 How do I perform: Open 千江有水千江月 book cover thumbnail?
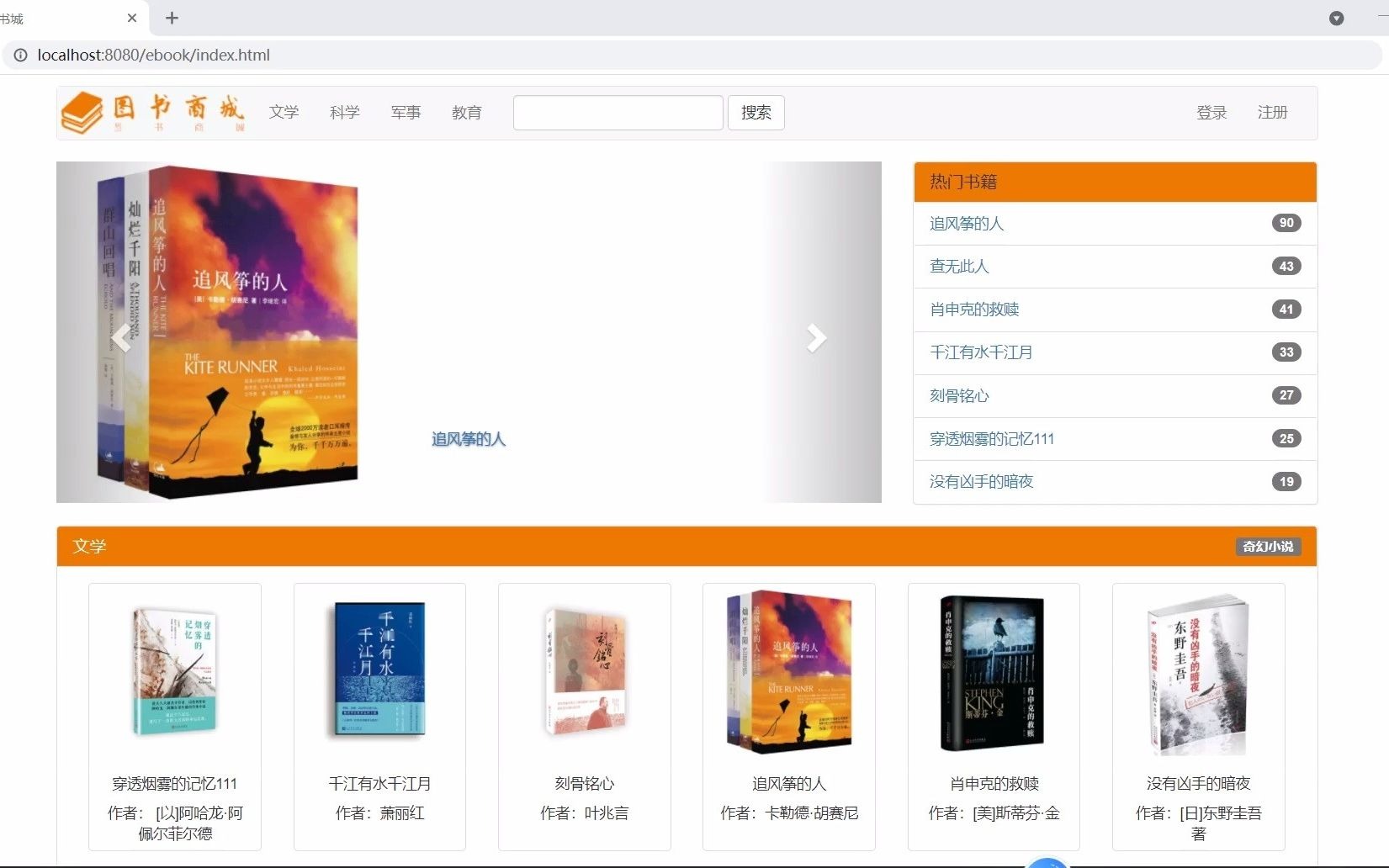click(378, 670)
